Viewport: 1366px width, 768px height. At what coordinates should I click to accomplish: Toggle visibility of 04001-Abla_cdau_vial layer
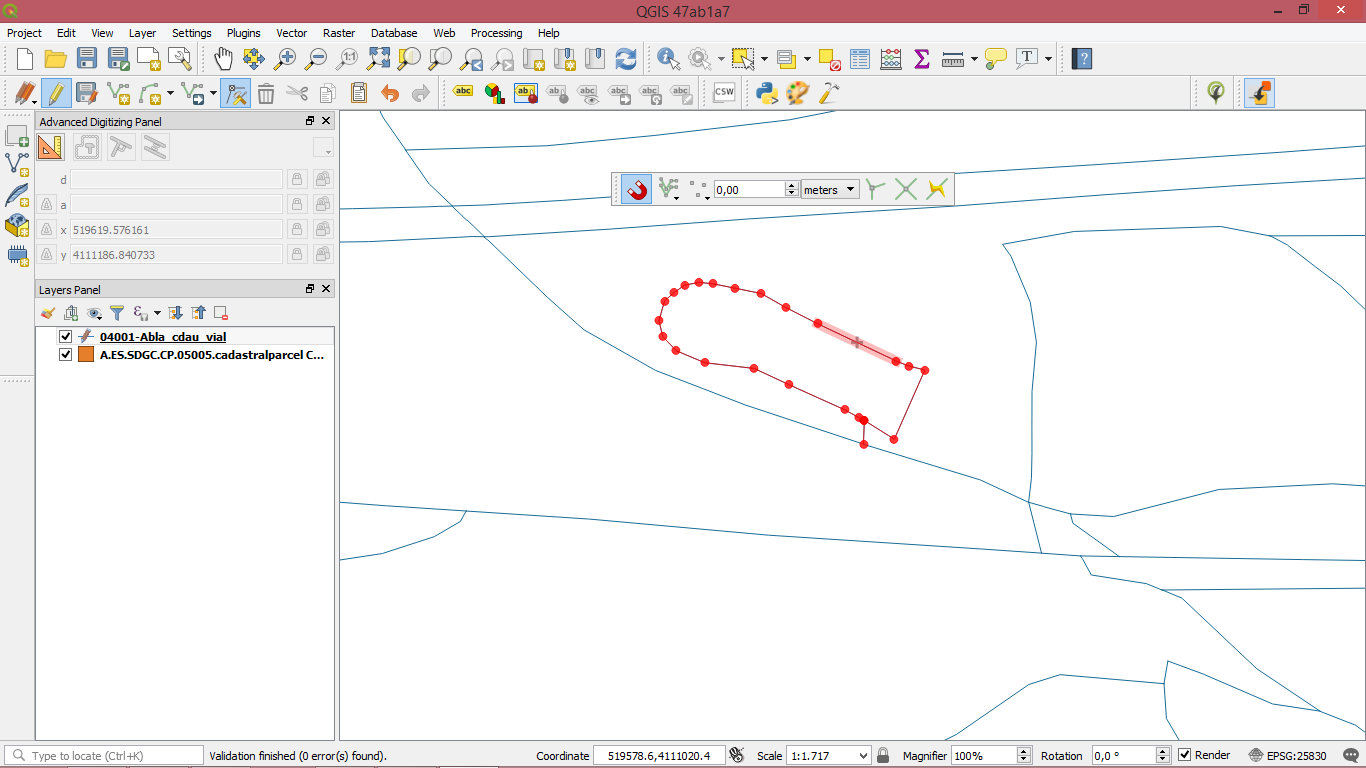(66, 337)
